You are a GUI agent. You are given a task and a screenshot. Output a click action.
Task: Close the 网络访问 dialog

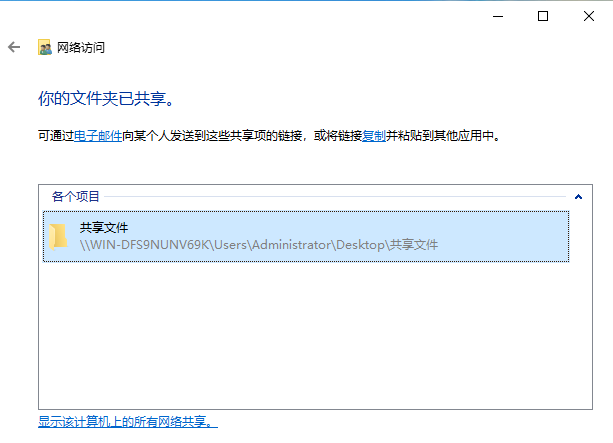pyautogui.click(x=587, y=16)
